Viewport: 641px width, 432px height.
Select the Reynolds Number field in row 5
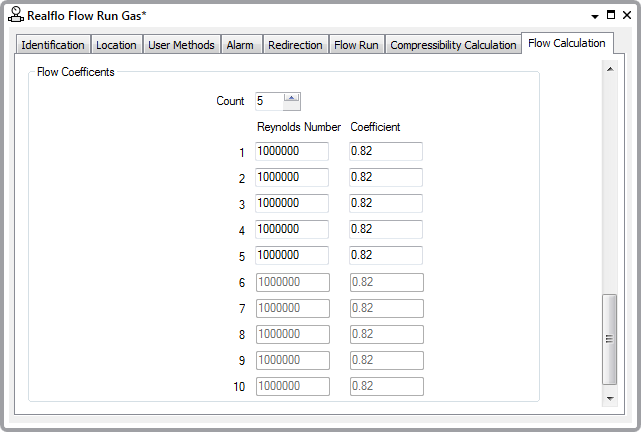(x=292, y=255)
